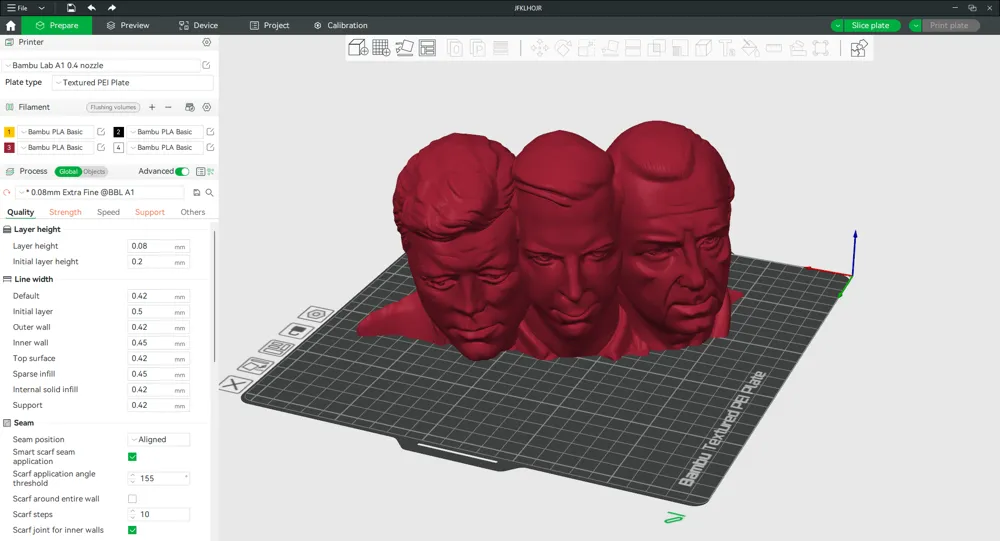Click the Undo arrow icon

point(91,8)
